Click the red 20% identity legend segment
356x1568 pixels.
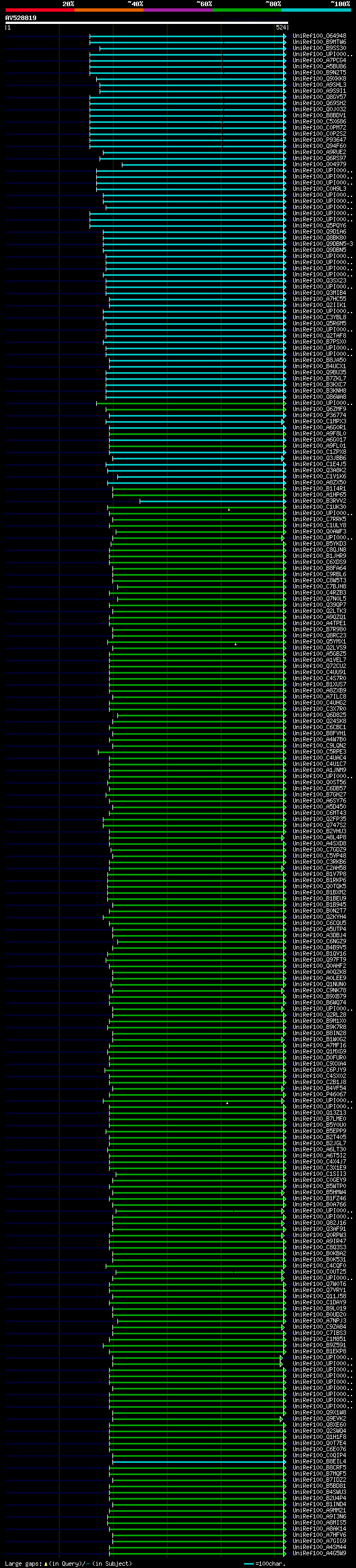click(39, 10)
